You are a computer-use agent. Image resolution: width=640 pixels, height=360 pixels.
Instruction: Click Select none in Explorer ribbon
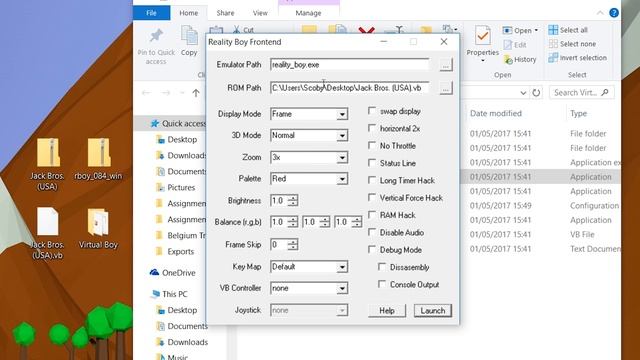tap(572, 44)
